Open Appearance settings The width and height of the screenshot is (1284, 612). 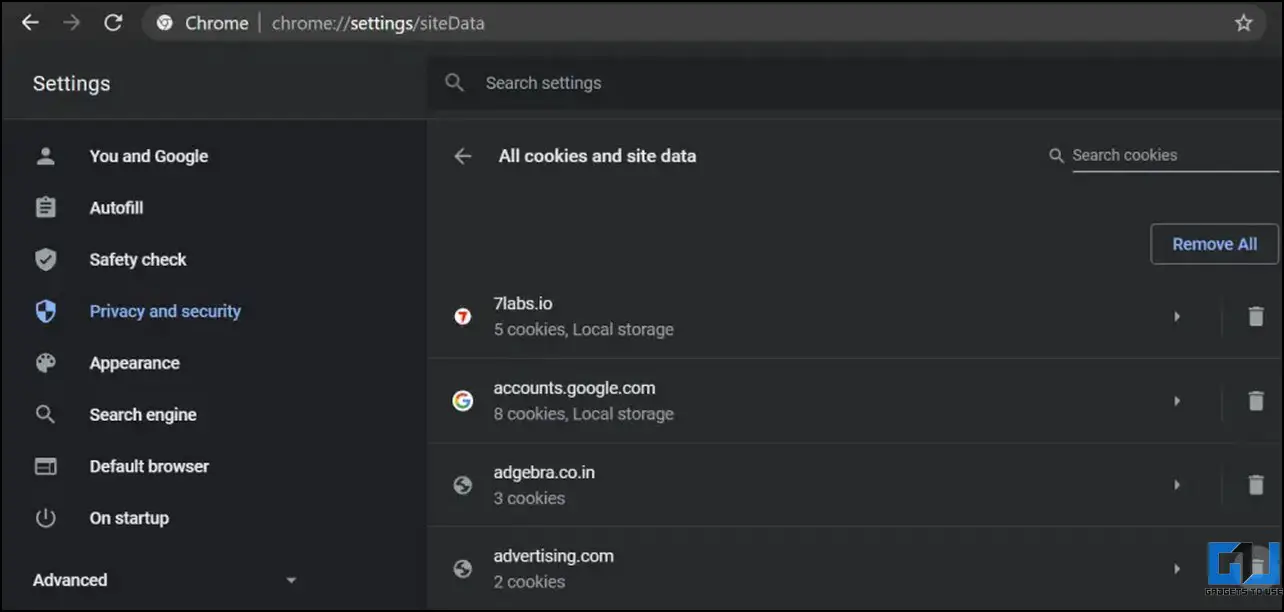point(134,363)
